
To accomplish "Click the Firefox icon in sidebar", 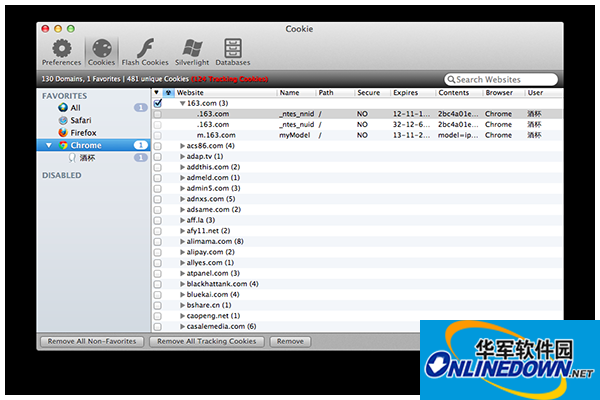I will [x=63, y=132].
